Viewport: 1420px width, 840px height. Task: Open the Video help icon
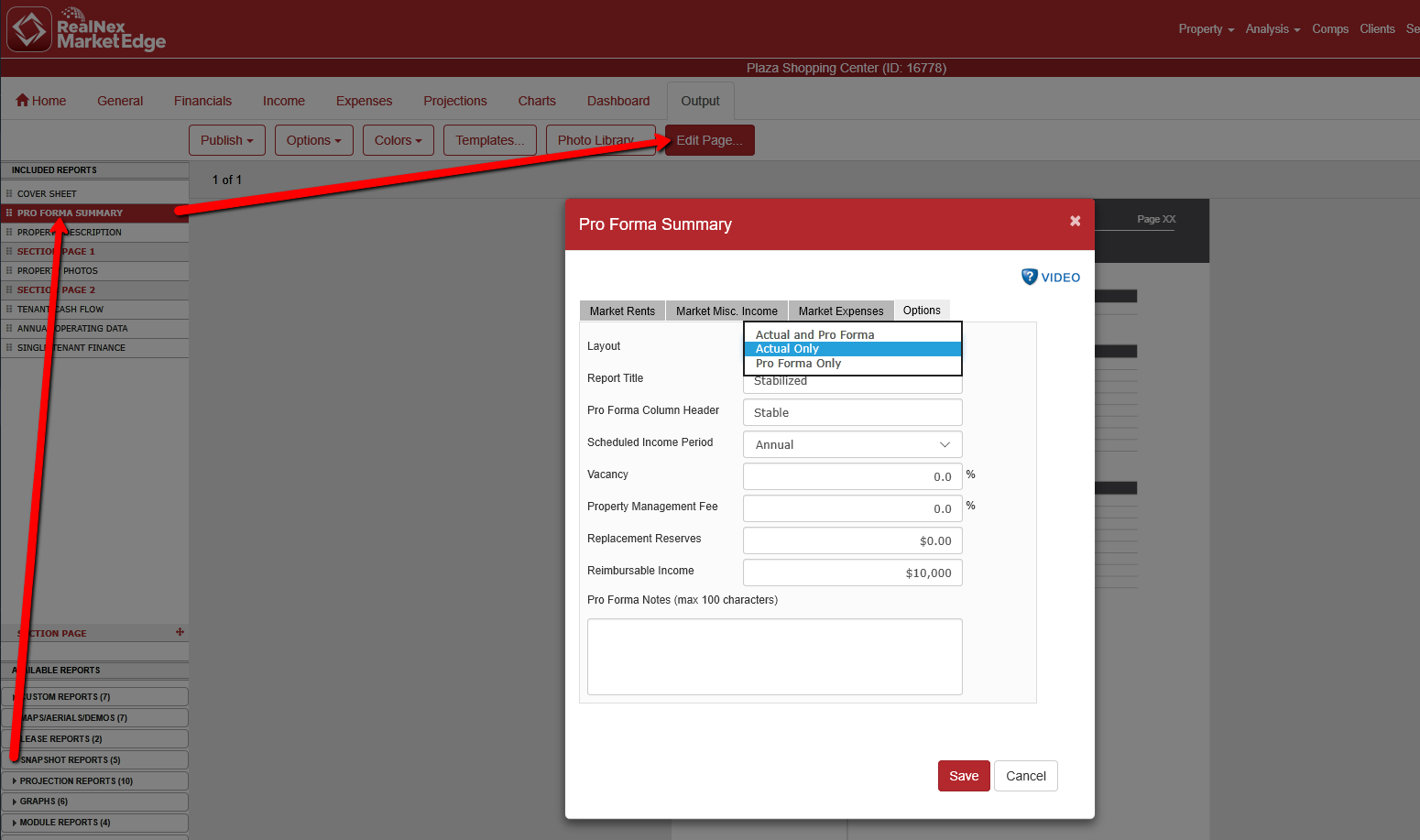1030,277
